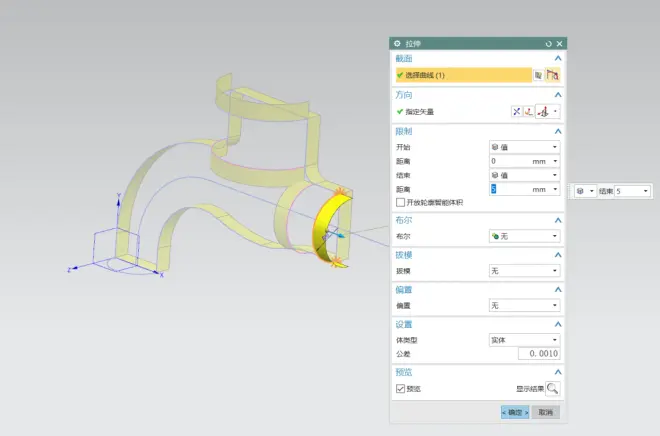Open the 体类型 dropdown set to 实体
The width and height of the screenshot is (660, 436).
(x=524, y=340)
